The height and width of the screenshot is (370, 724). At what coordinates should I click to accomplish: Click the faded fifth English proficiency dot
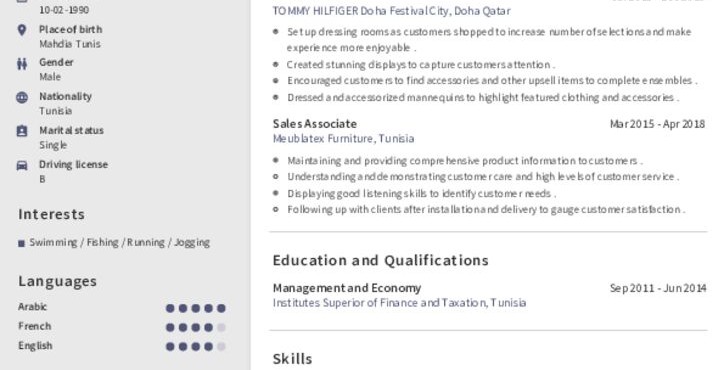(x=222, y=346)
